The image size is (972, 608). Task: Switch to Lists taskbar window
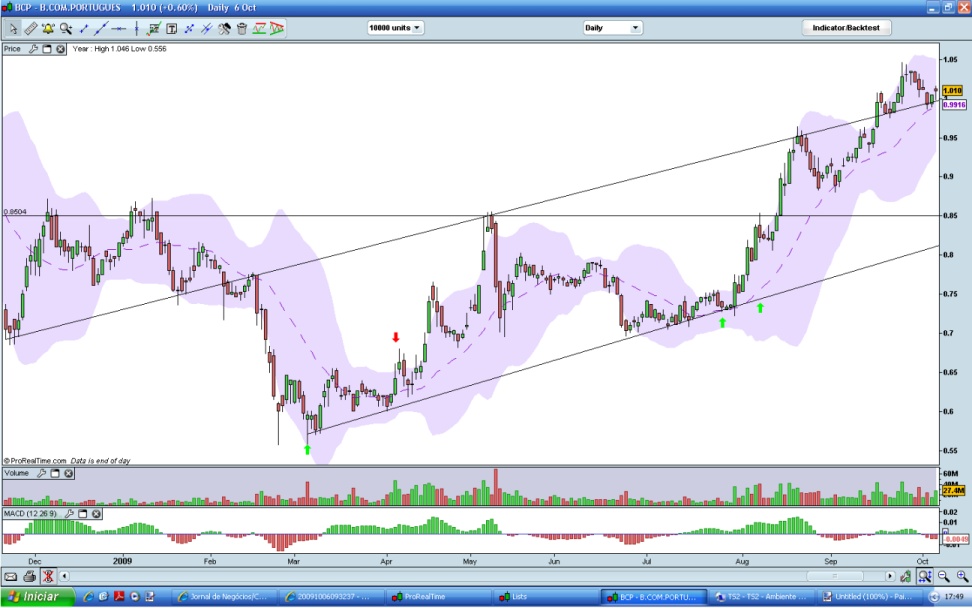[544, 597]
